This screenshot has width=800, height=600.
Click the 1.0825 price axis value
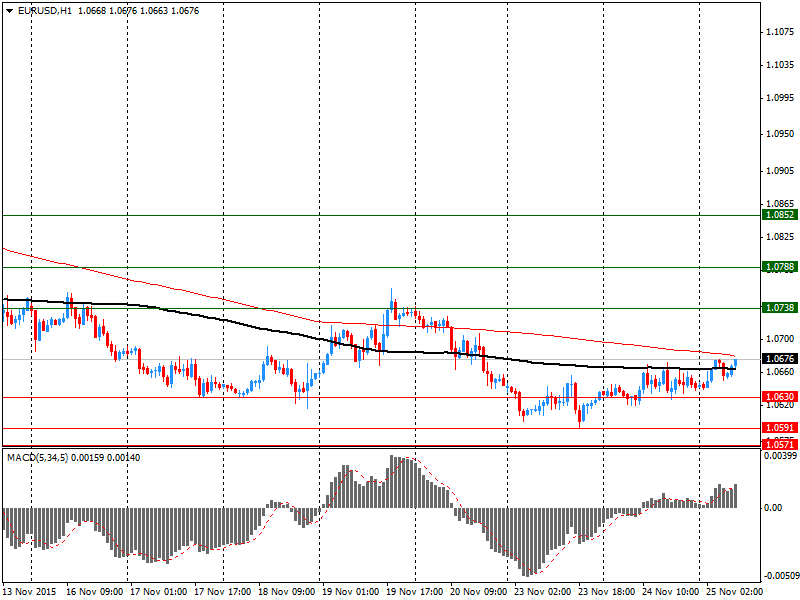780,237
